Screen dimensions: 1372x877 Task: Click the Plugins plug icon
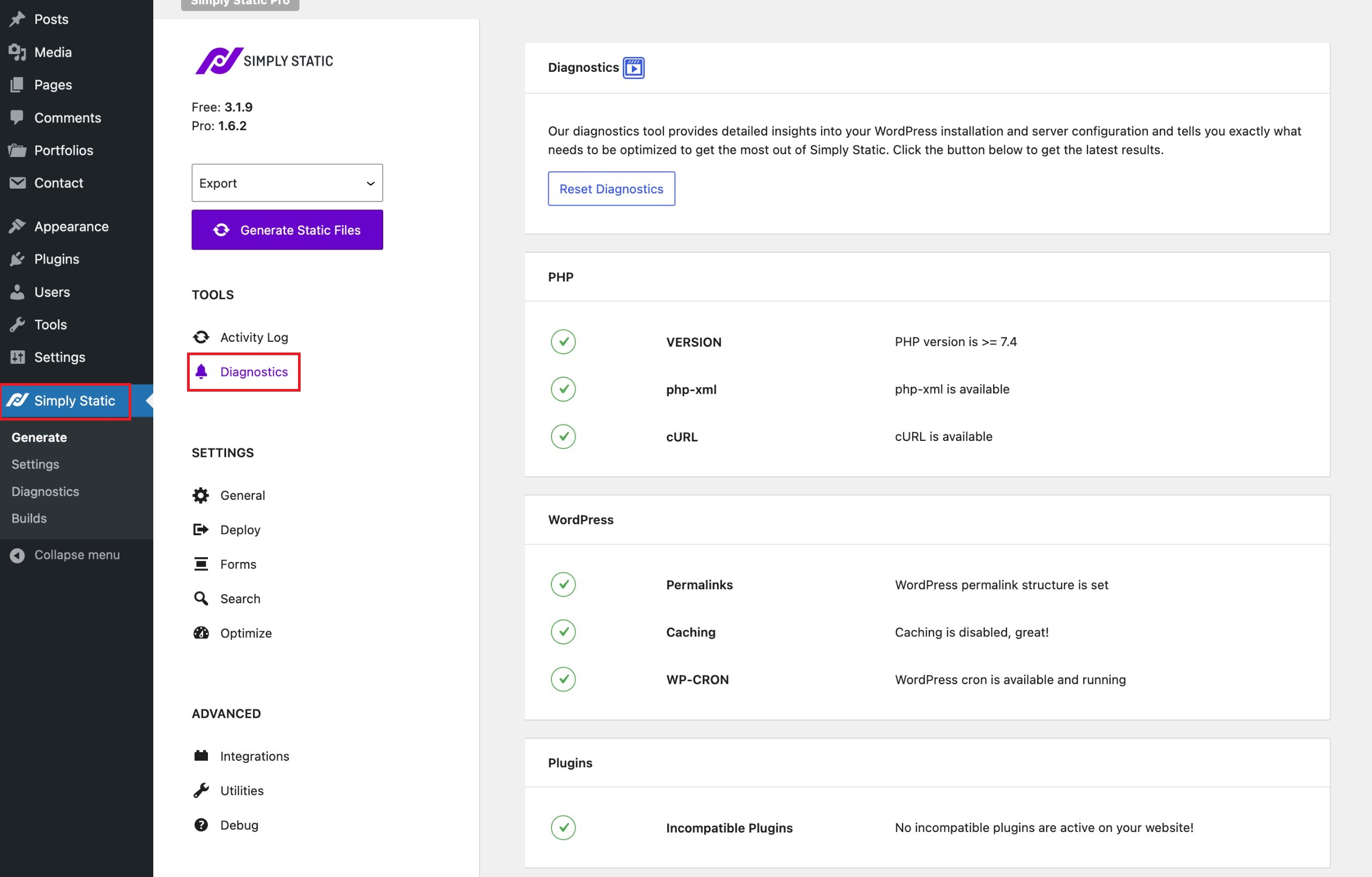[17, 259]
